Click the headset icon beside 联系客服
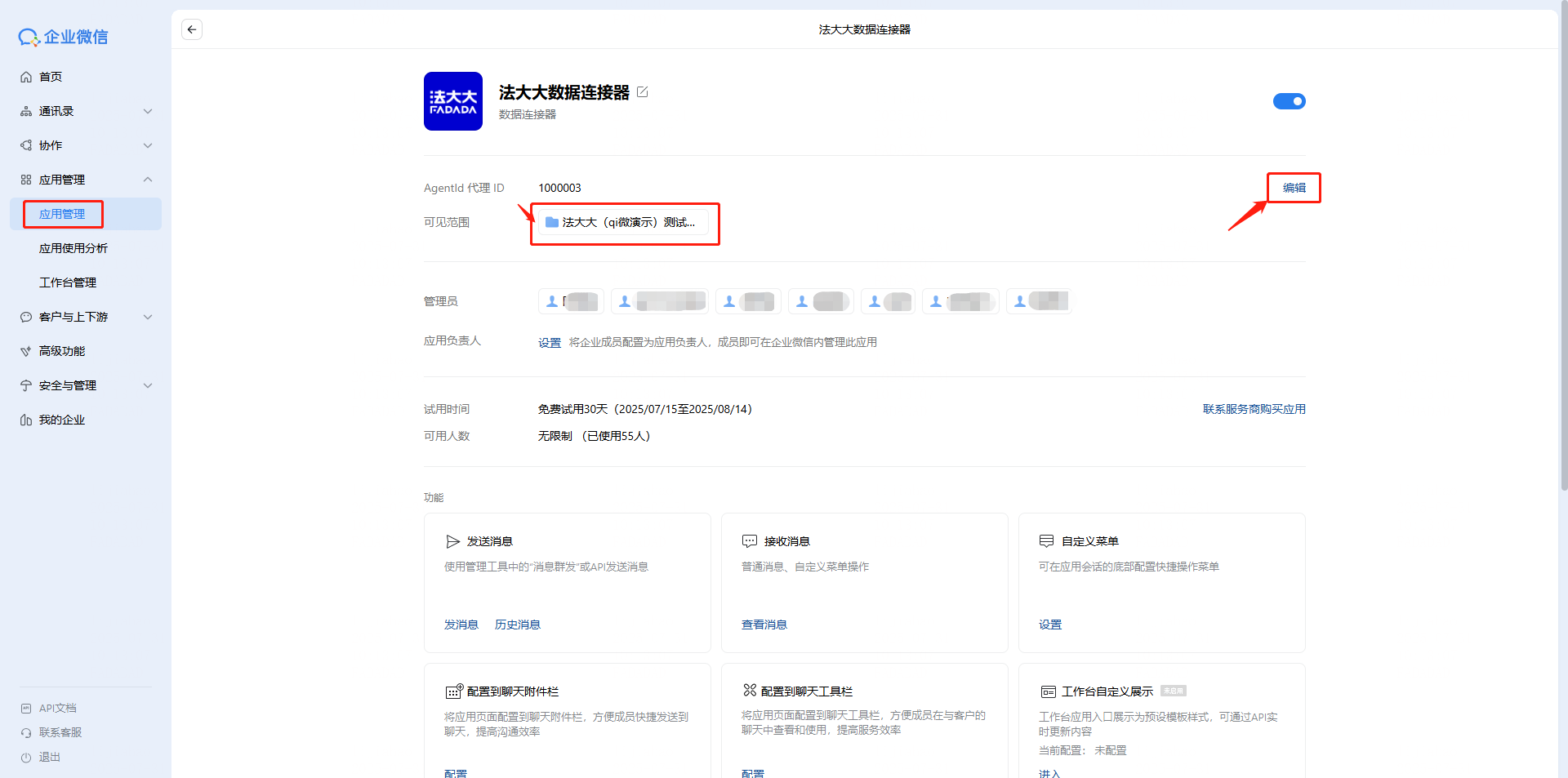The image size is (1568, 778). (x=26, y=733)
